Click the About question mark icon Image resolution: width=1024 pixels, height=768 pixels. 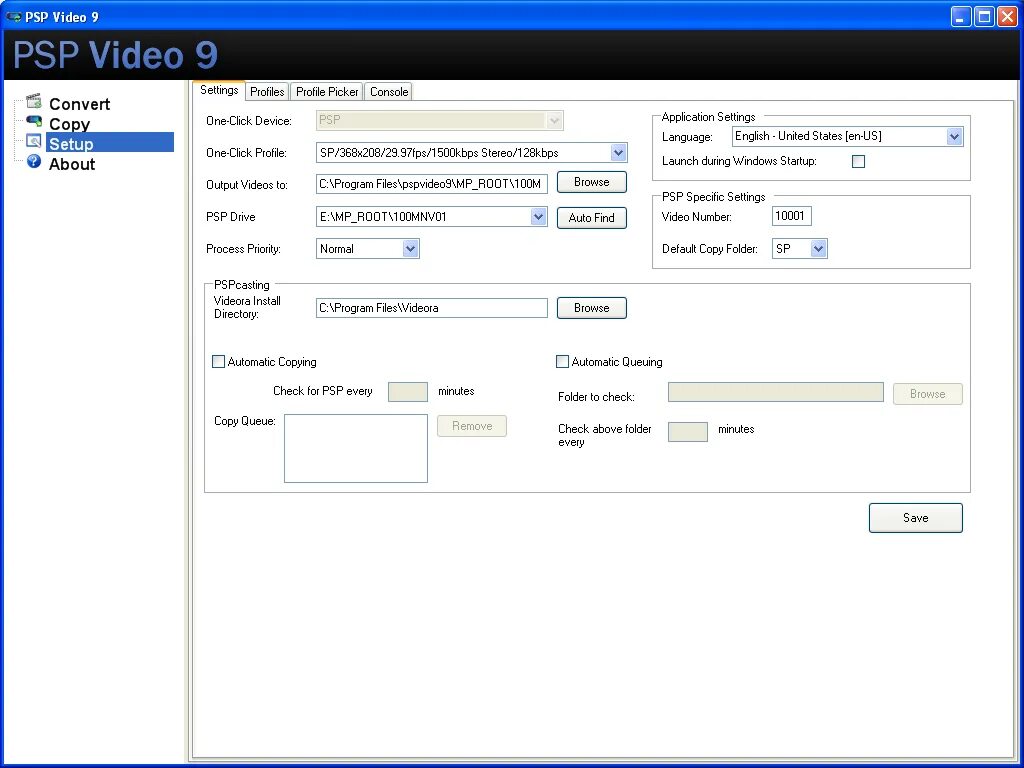click(x=34, y=161)
